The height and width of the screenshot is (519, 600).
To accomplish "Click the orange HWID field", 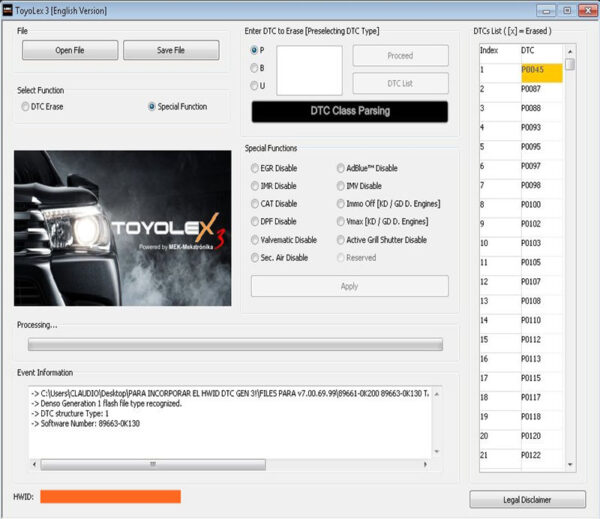I will (x=111, y=497).
